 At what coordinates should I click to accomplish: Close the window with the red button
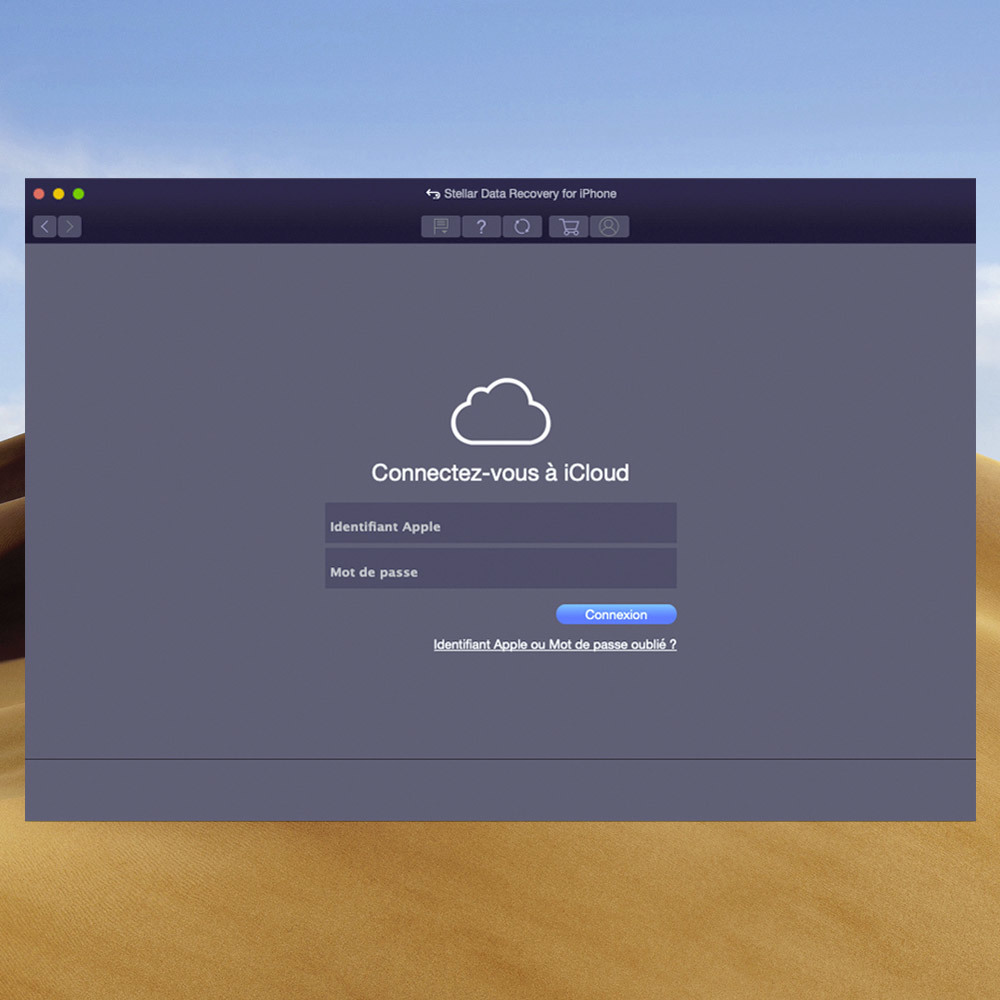[39, 194]
